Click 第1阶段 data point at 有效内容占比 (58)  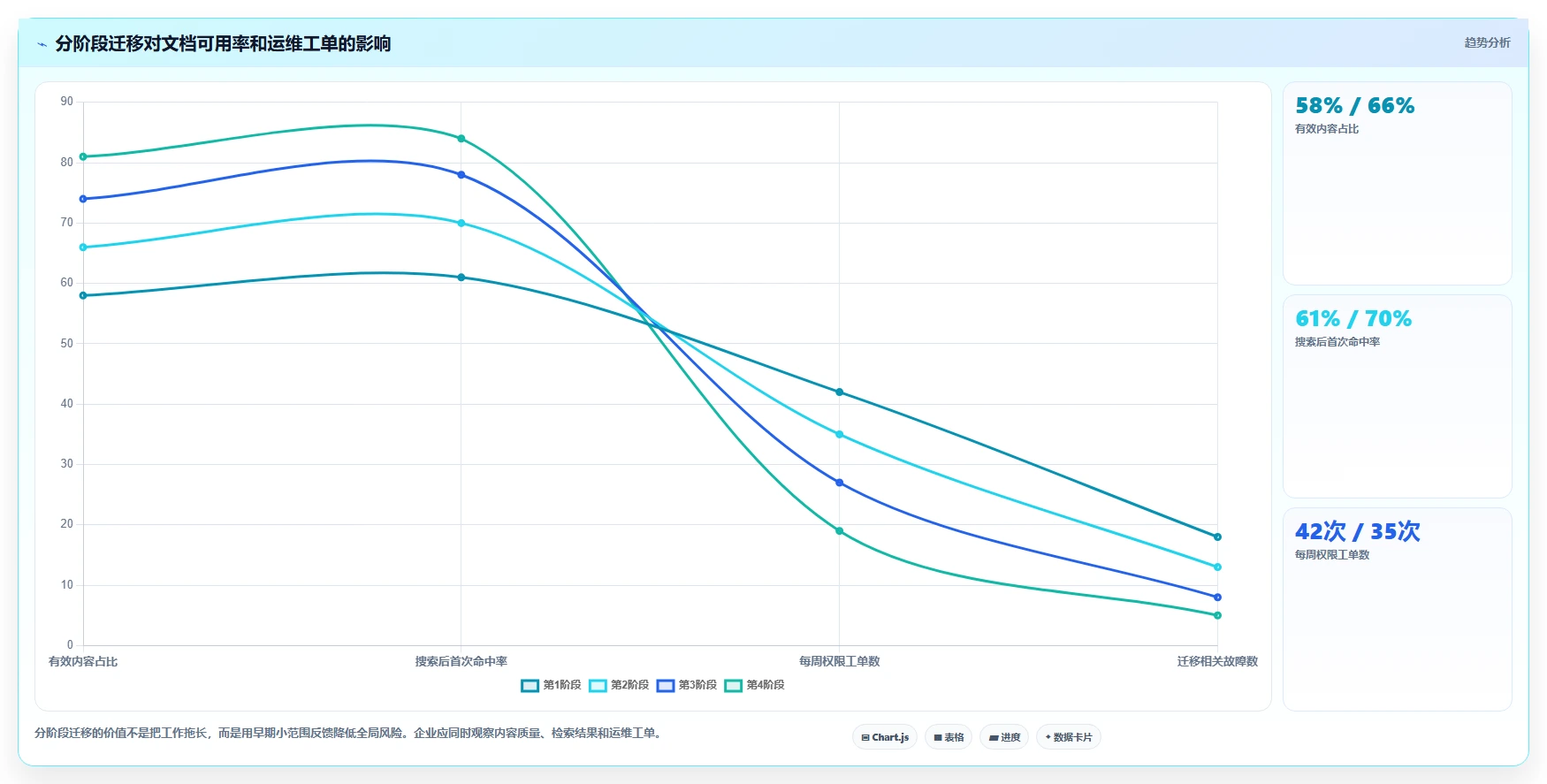point(83,296)
